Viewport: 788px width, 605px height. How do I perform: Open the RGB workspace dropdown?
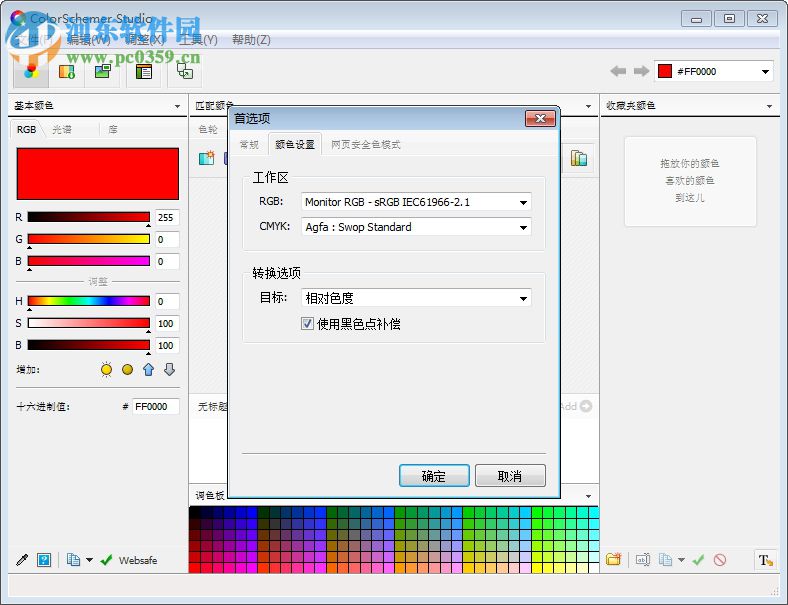[523, 203]
